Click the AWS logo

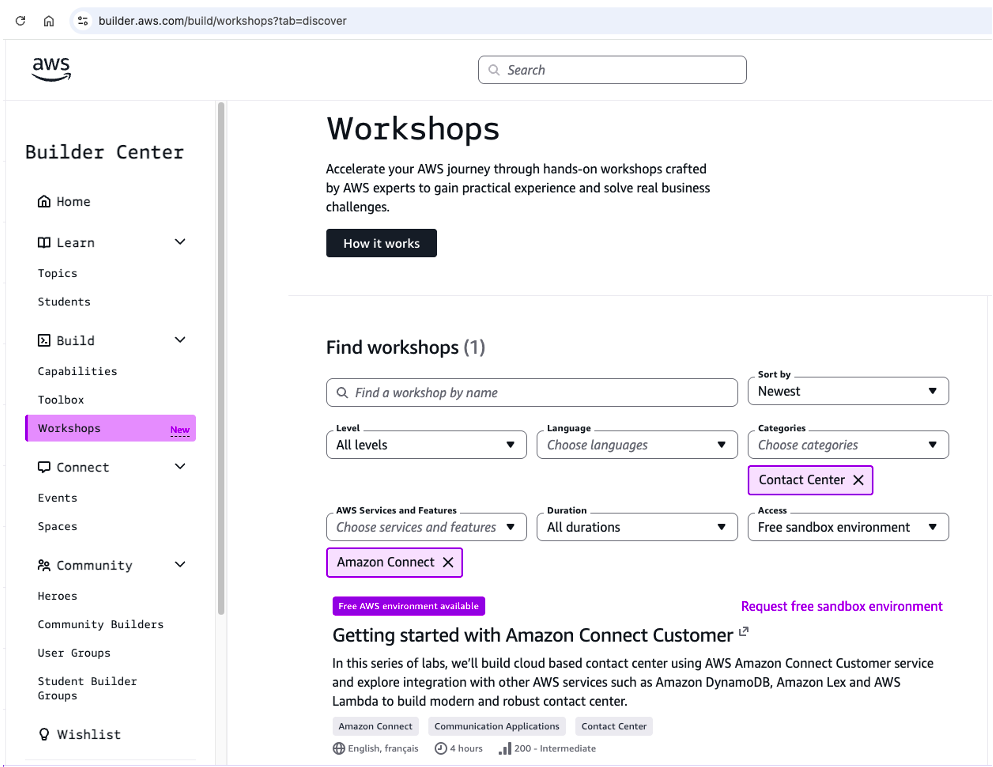click(51, 69)
